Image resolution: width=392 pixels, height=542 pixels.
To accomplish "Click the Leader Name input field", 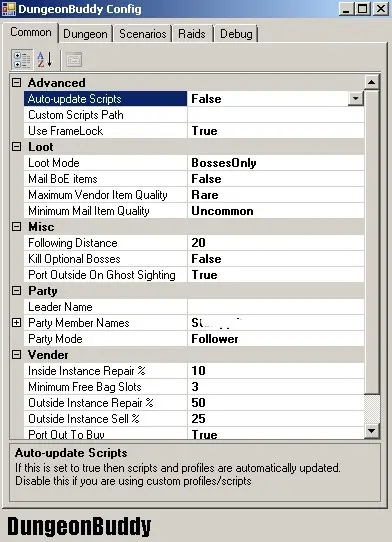I will pyautogui.click(x=276, y=307).
